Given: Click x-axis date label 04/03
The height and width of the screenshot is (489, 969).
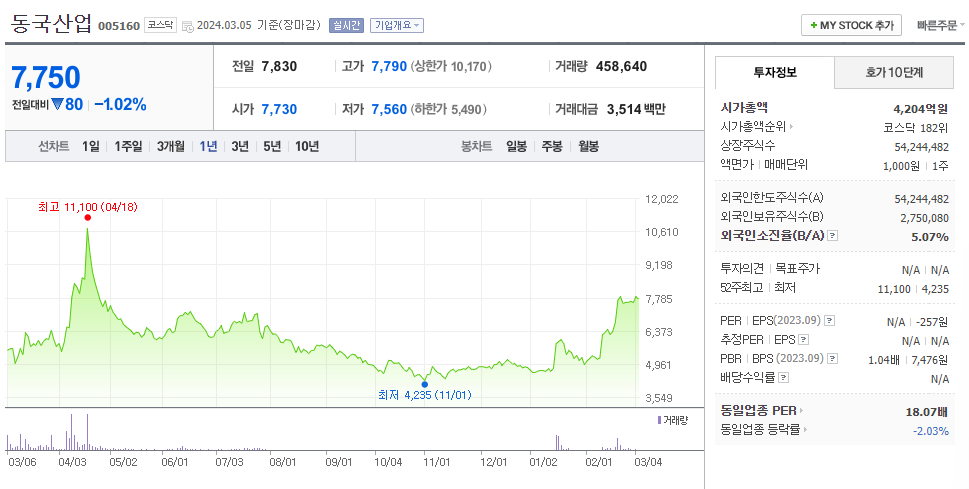Looking at the screenshot, I should click(x=73, y=462).
